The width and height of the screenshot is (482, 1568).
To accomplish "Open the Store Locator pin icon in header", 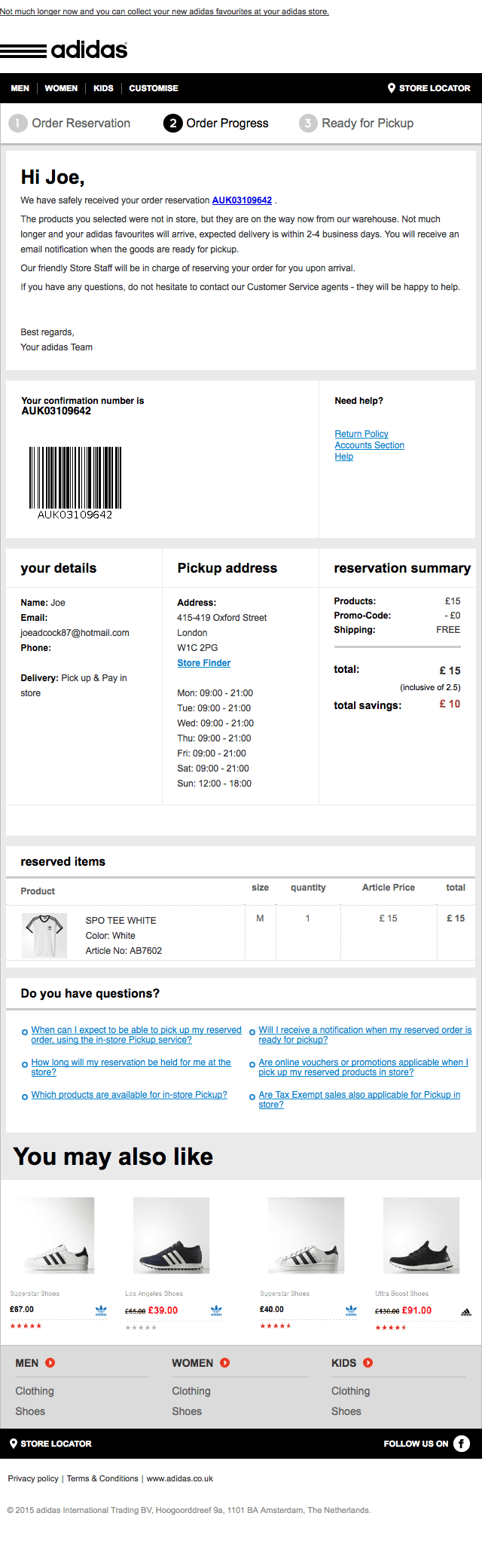I will point(392,88).
